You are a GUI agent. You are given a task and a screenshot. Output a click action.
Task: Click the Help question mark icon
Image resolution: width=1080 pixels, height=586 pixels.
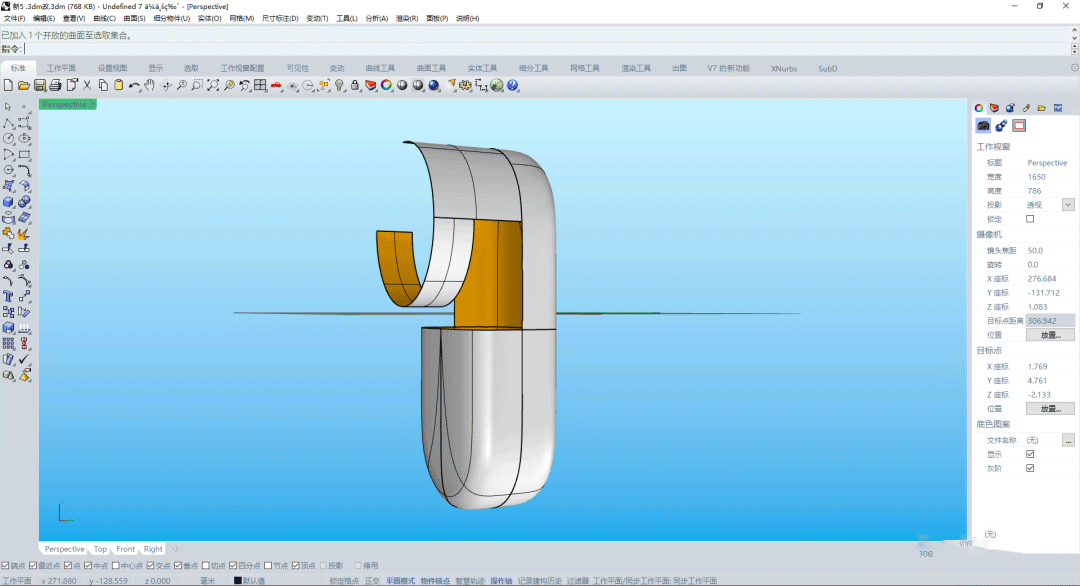[x=513, y=86]
